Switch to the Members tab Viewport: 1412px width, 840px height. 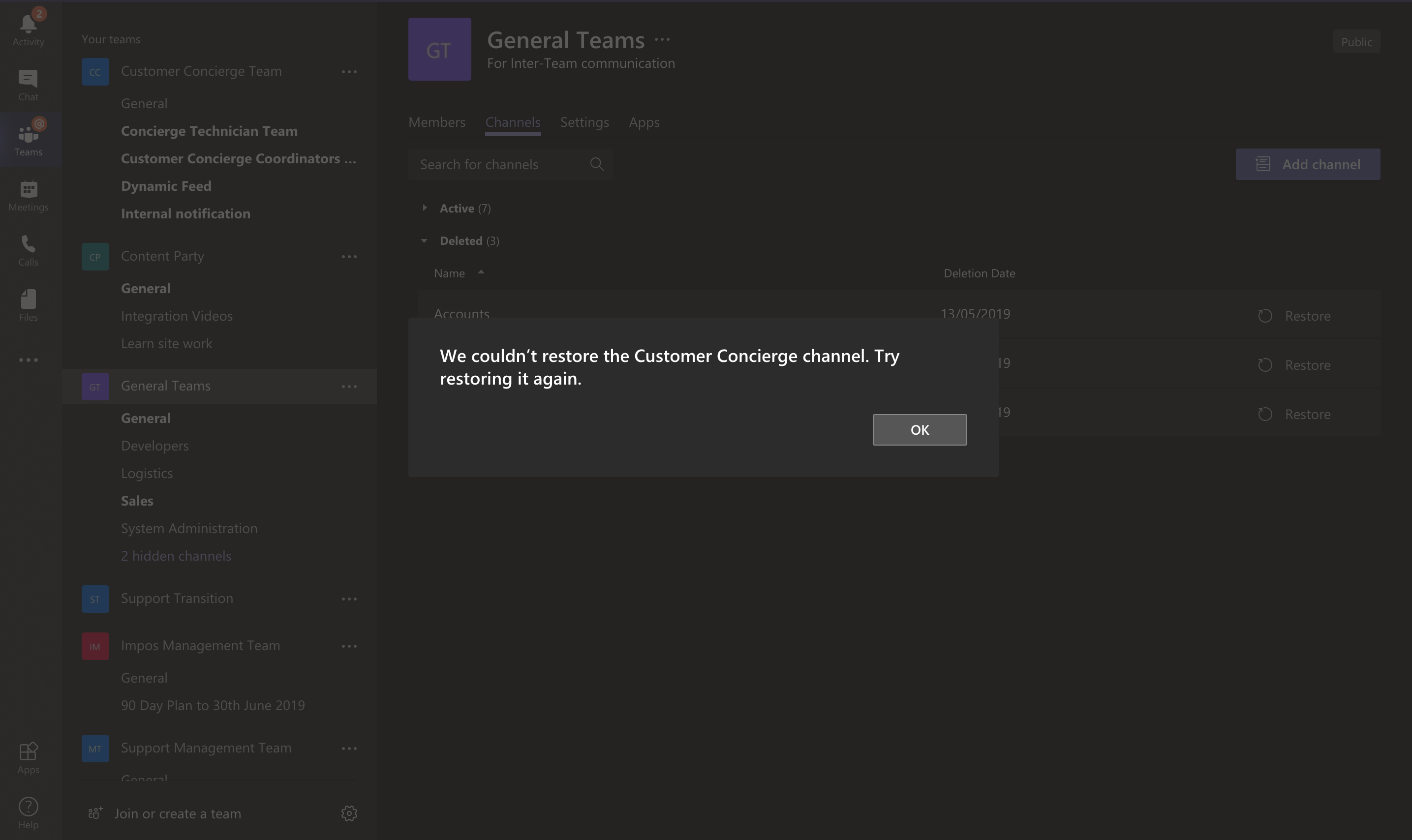436,122
